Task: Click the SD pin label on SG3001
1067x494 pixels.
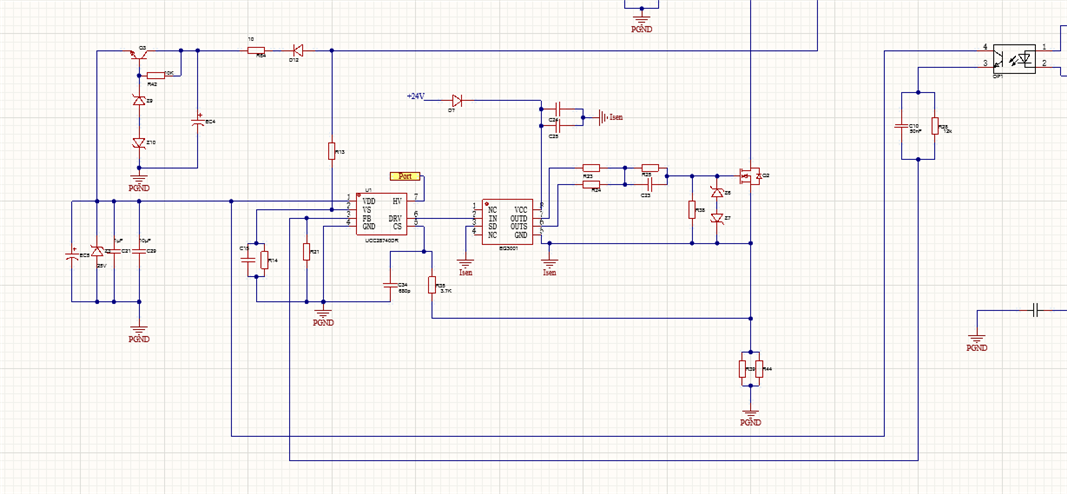Action: [492, 227]
